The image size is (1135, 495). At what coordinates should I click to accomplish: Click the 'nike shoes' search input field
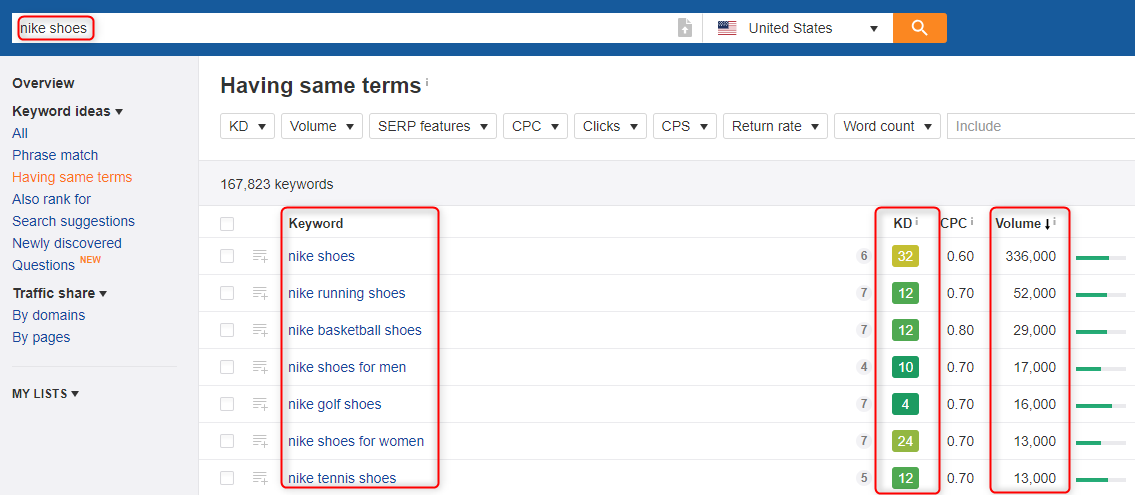[x=344, y=28]
